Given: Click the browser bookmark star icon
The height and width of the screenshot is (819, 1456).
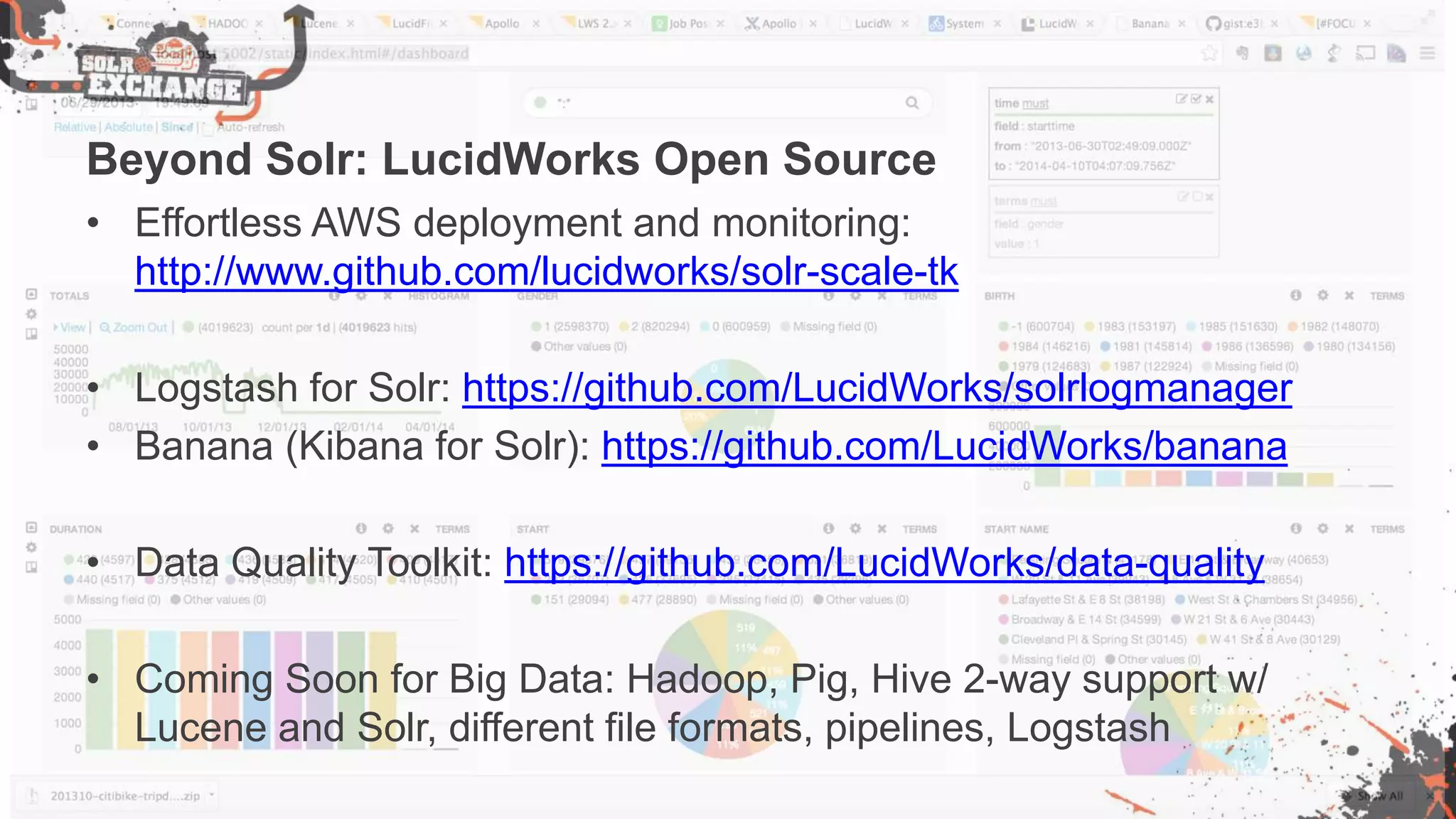Looking at the screenshot, I should point(1209,53).
